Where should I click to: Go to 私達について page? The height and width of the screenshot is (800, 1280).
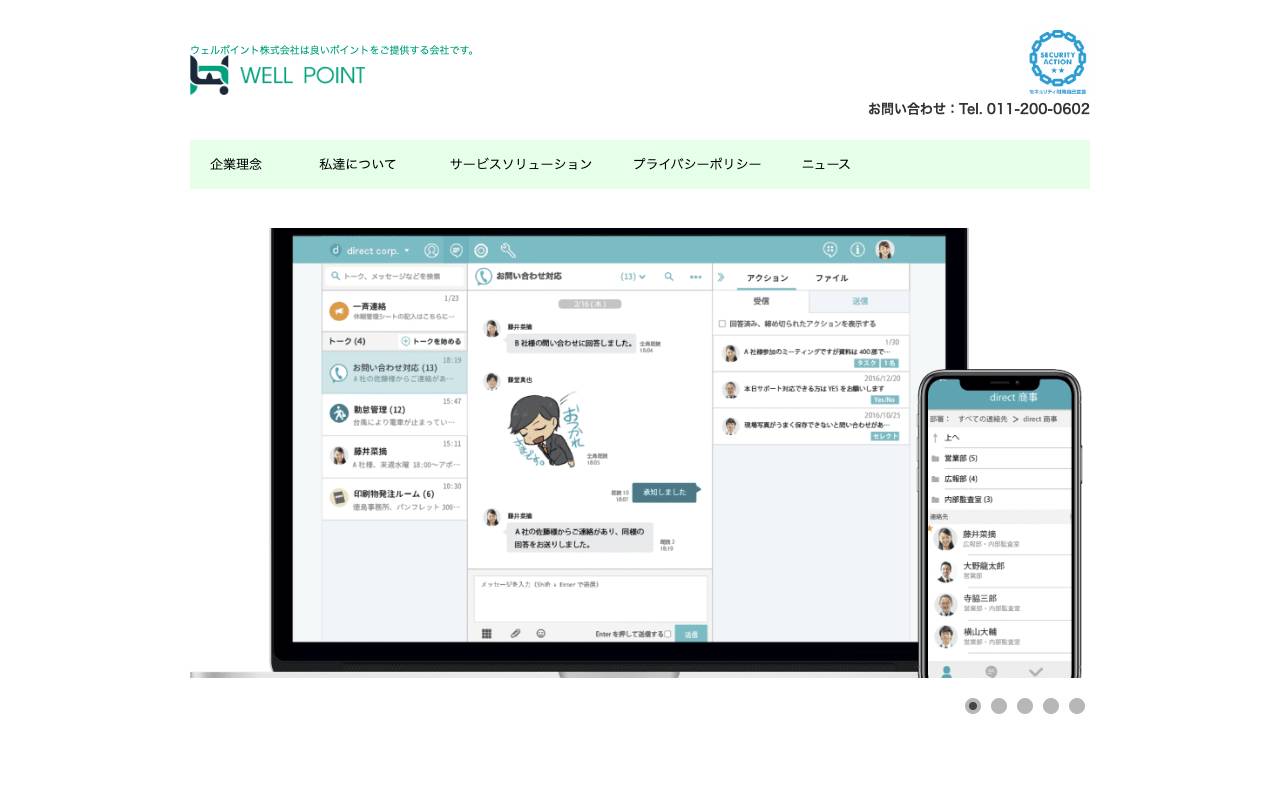click(x=358, y=164)
